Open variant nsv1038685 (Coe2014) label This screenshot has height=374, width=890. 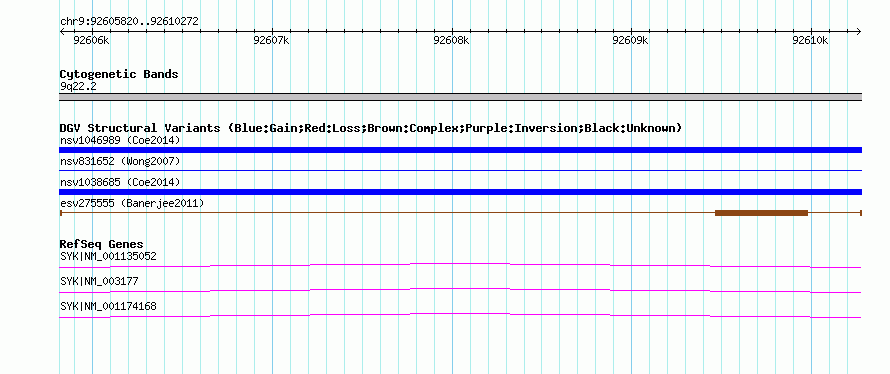pos(120,182)
